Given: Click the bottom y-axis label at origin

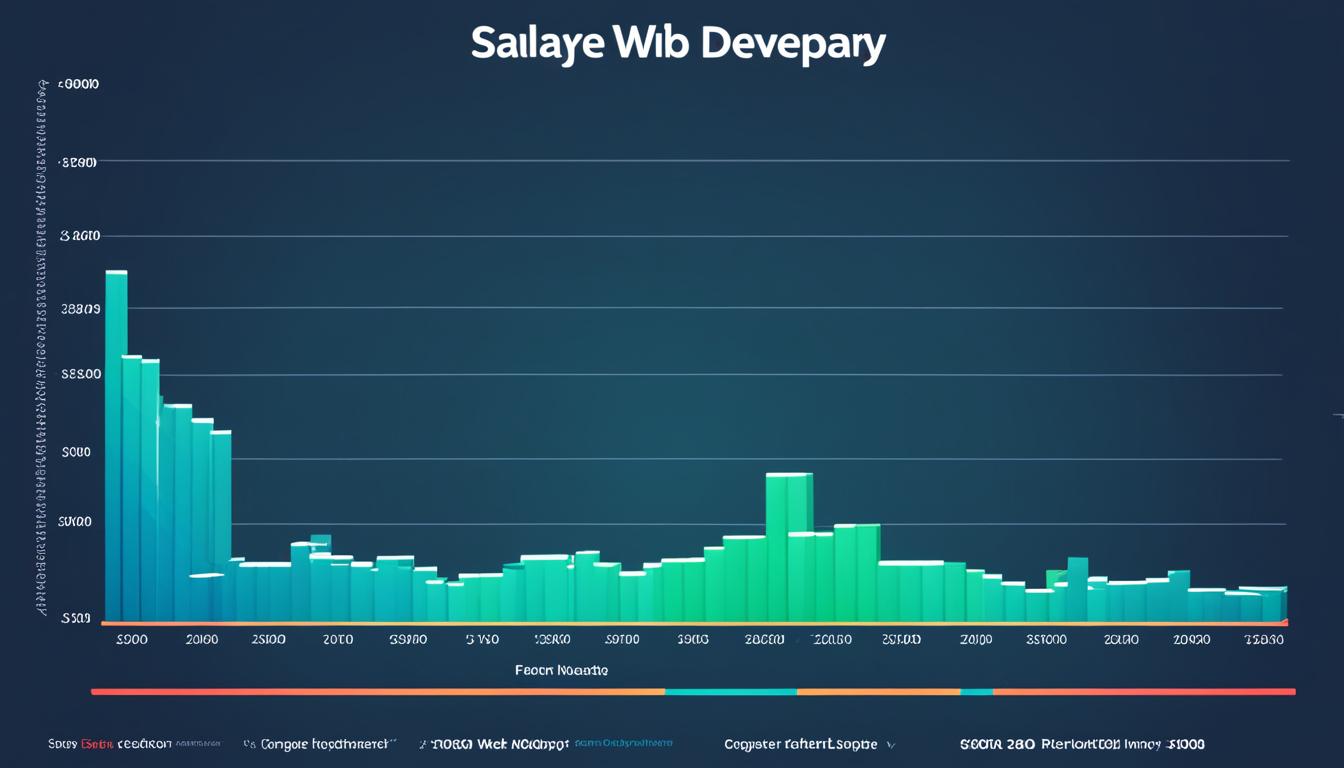Looking at the screenshot, I should 76,619.
